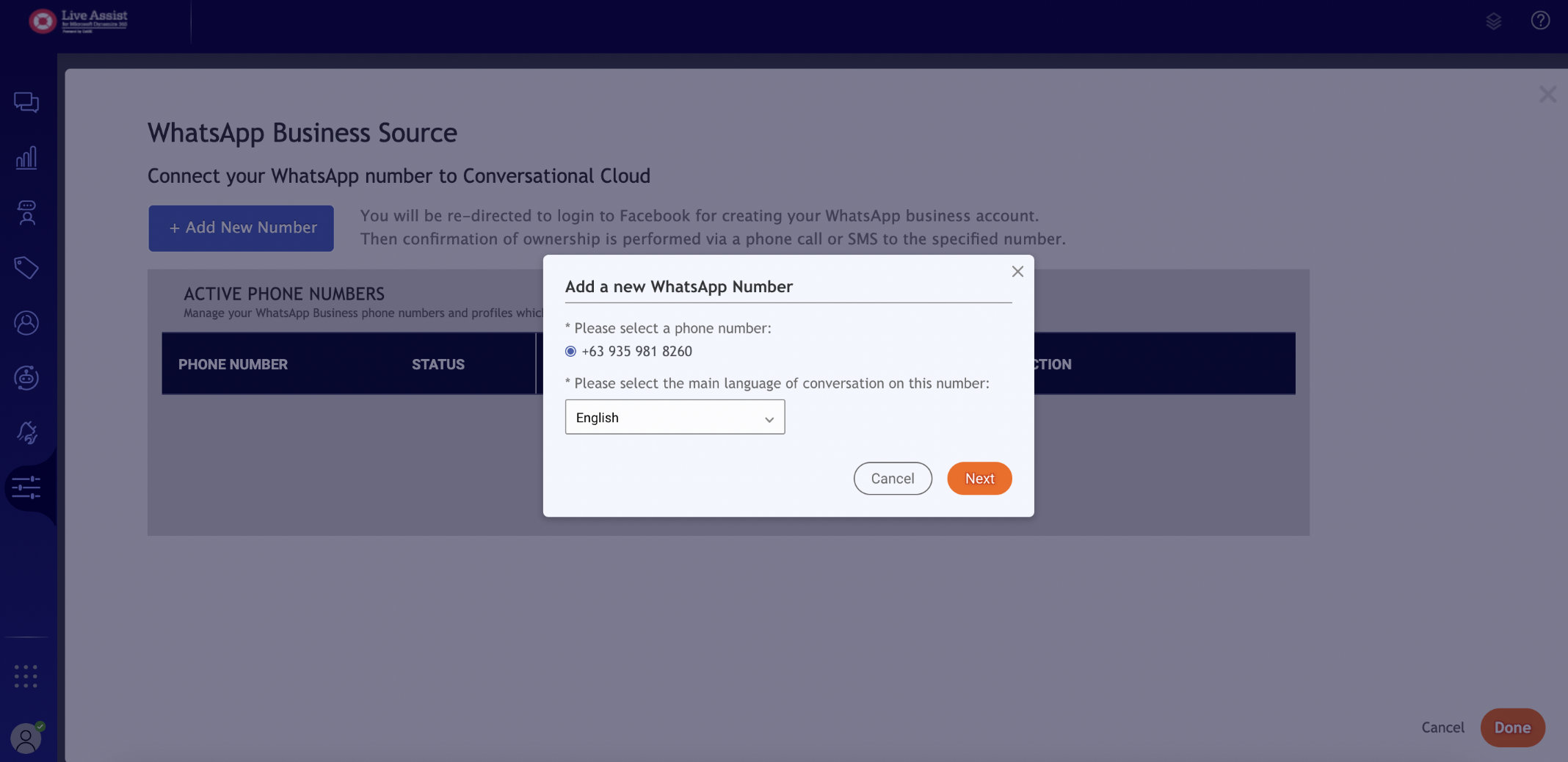This screenshot has height=762, width=1568.
Task: Open the help question mark icon
Action: coord(1540,21)
